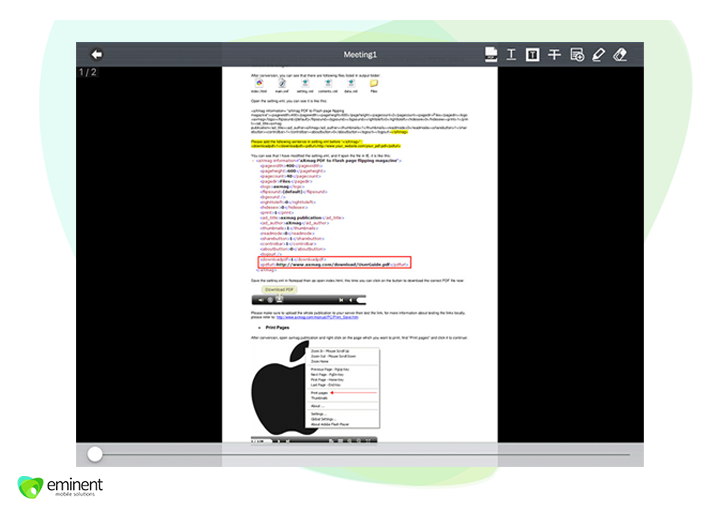The image size is (720, 510).
Task: Select the underline text annotation tool
Action: [x=511, y=54]
